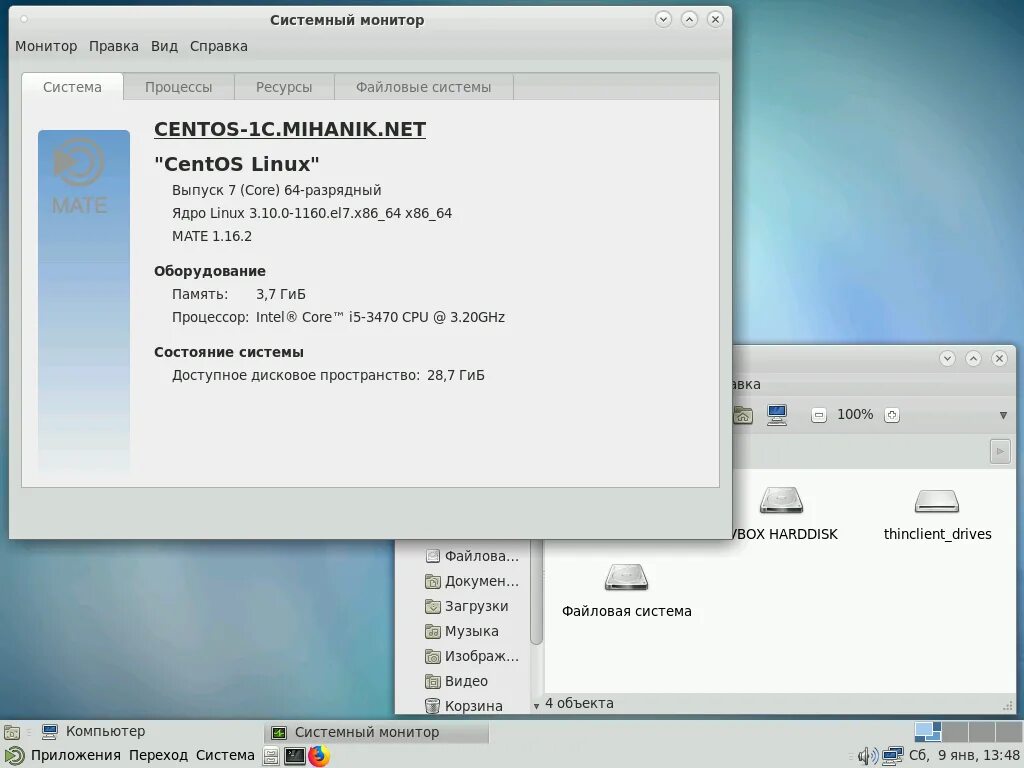Open Загрузки folder in the sidebar

pos(467,606)
